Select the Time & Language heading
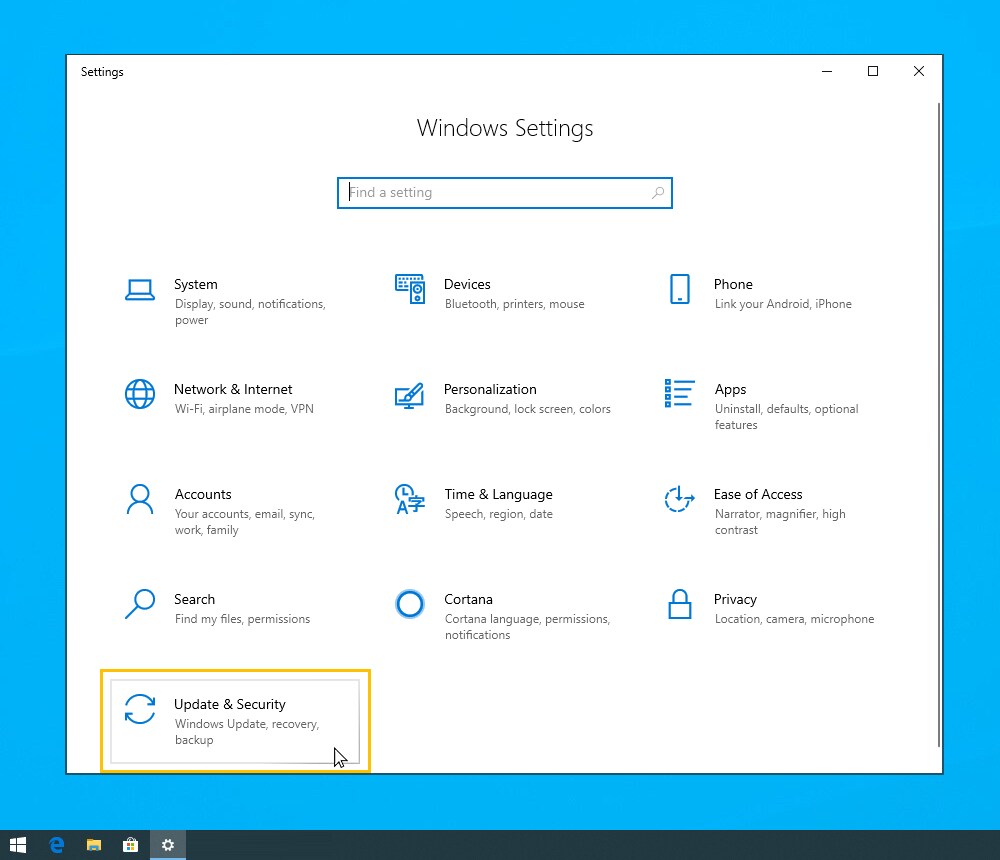1000x860 pixels. [x=498, y=494]
